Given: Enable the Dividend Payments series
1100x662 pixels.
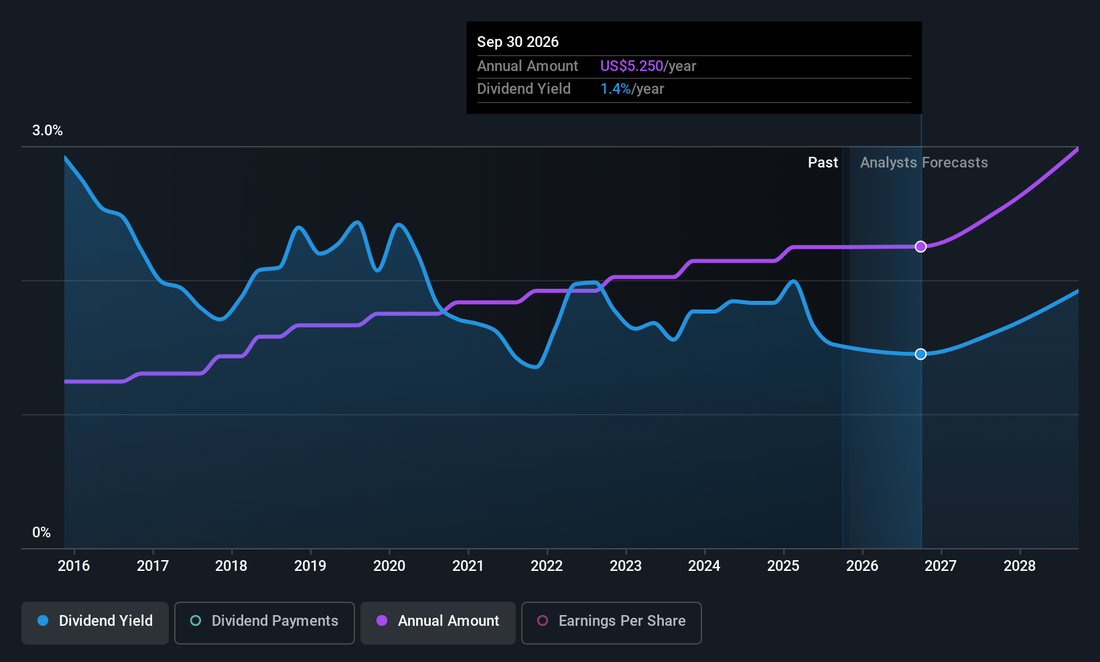Looking at the screenshot, I should [264, 621].
